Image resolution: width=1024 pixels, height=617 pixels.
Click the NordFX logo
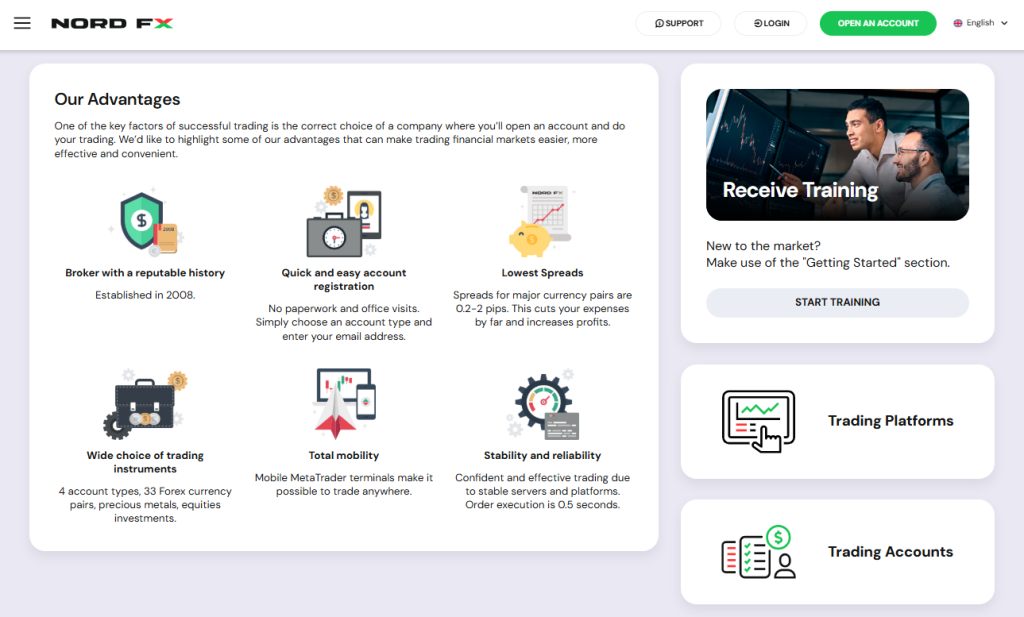tap(112, 23)
